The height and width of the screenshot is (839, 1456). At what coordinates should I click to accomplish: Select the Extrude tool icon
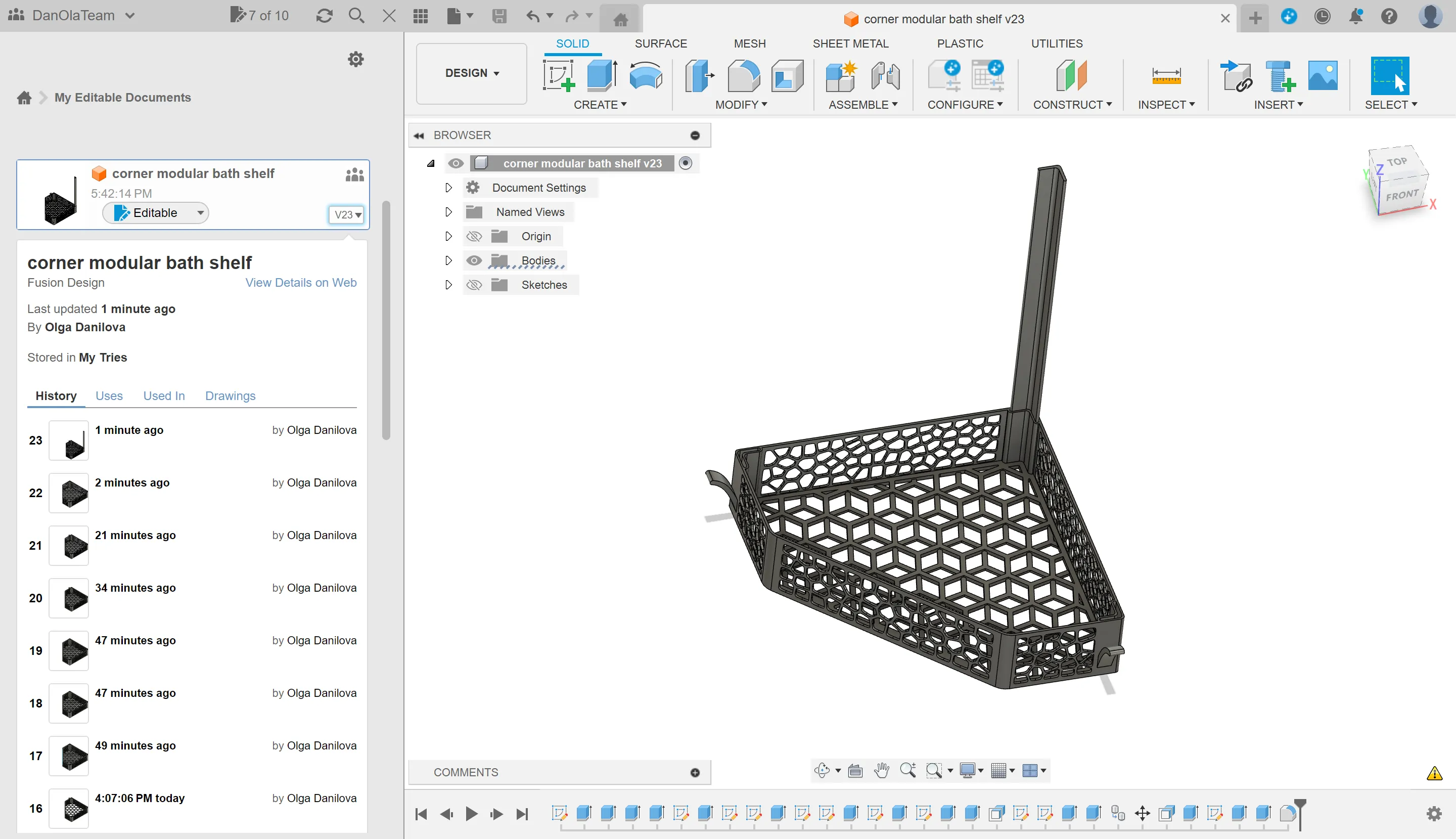[x=602, y=75]
